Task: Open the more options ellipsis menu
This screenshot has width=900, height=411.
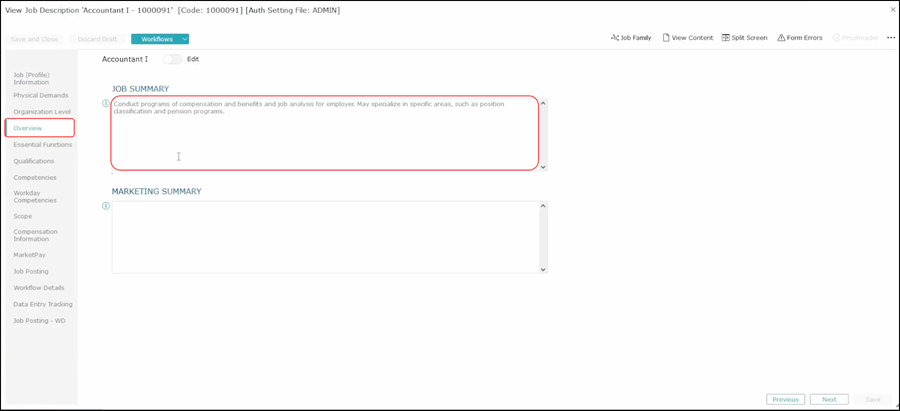Action: coord(890,38)
